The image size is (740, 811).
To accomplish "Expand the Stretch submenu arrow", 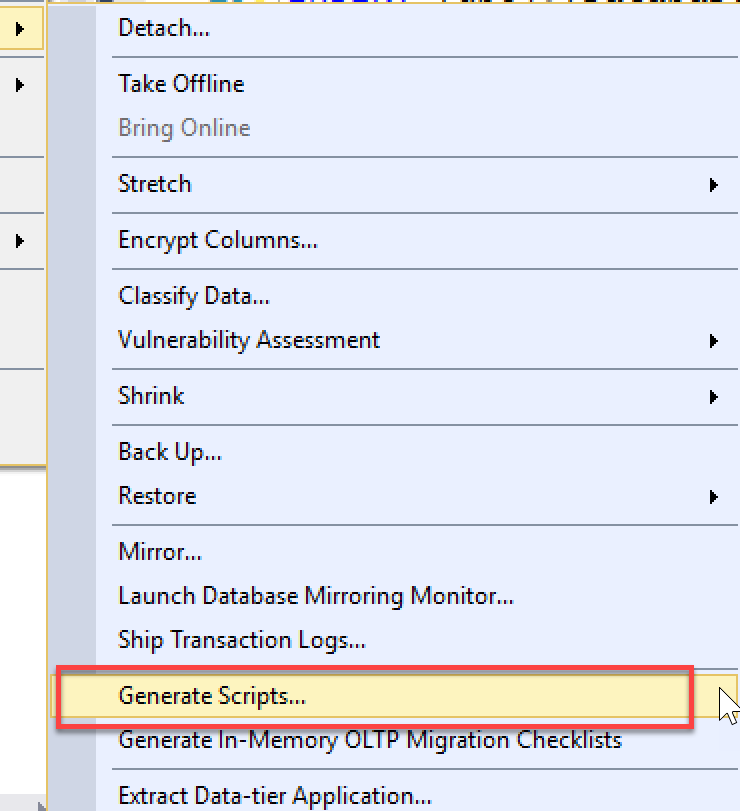I will (714, 185).
